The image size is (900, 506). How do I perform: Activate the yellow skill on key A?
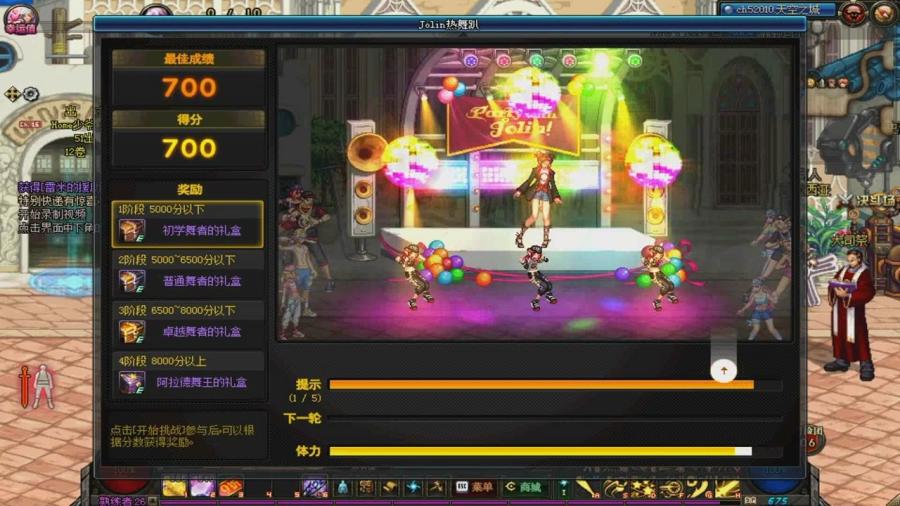pyautogui.click(x=587, y=489)
